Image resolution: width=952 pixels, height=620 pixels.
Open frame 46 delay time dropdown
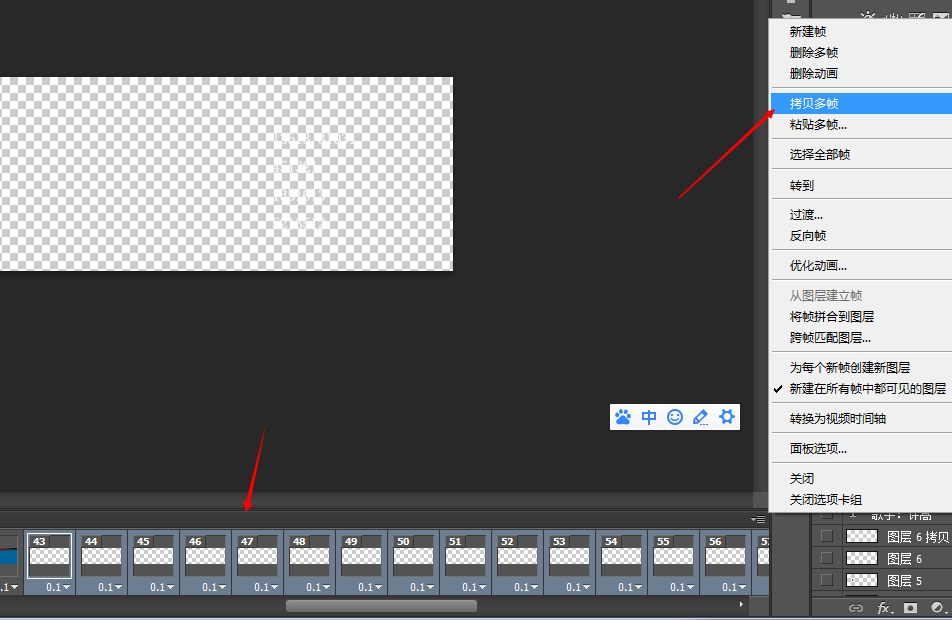click(x=214, y=587)
